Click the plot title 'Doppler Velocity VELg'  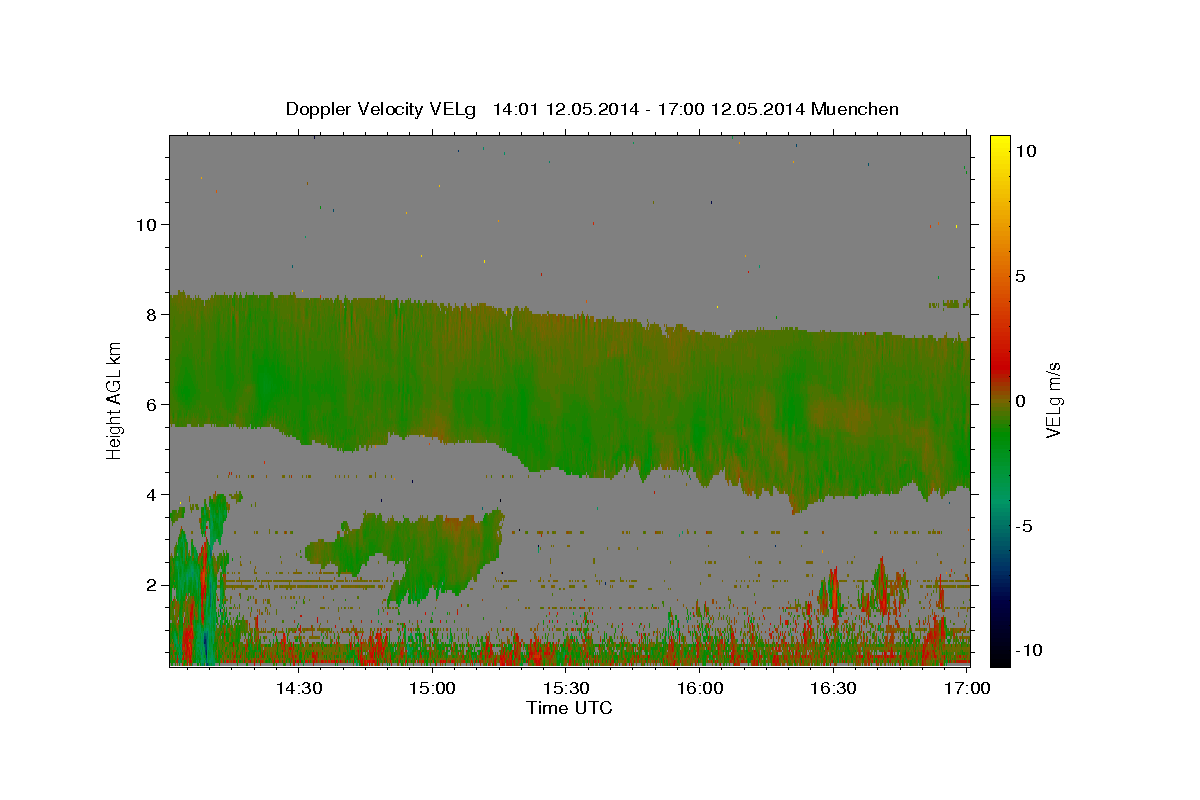tap(383, 109)
